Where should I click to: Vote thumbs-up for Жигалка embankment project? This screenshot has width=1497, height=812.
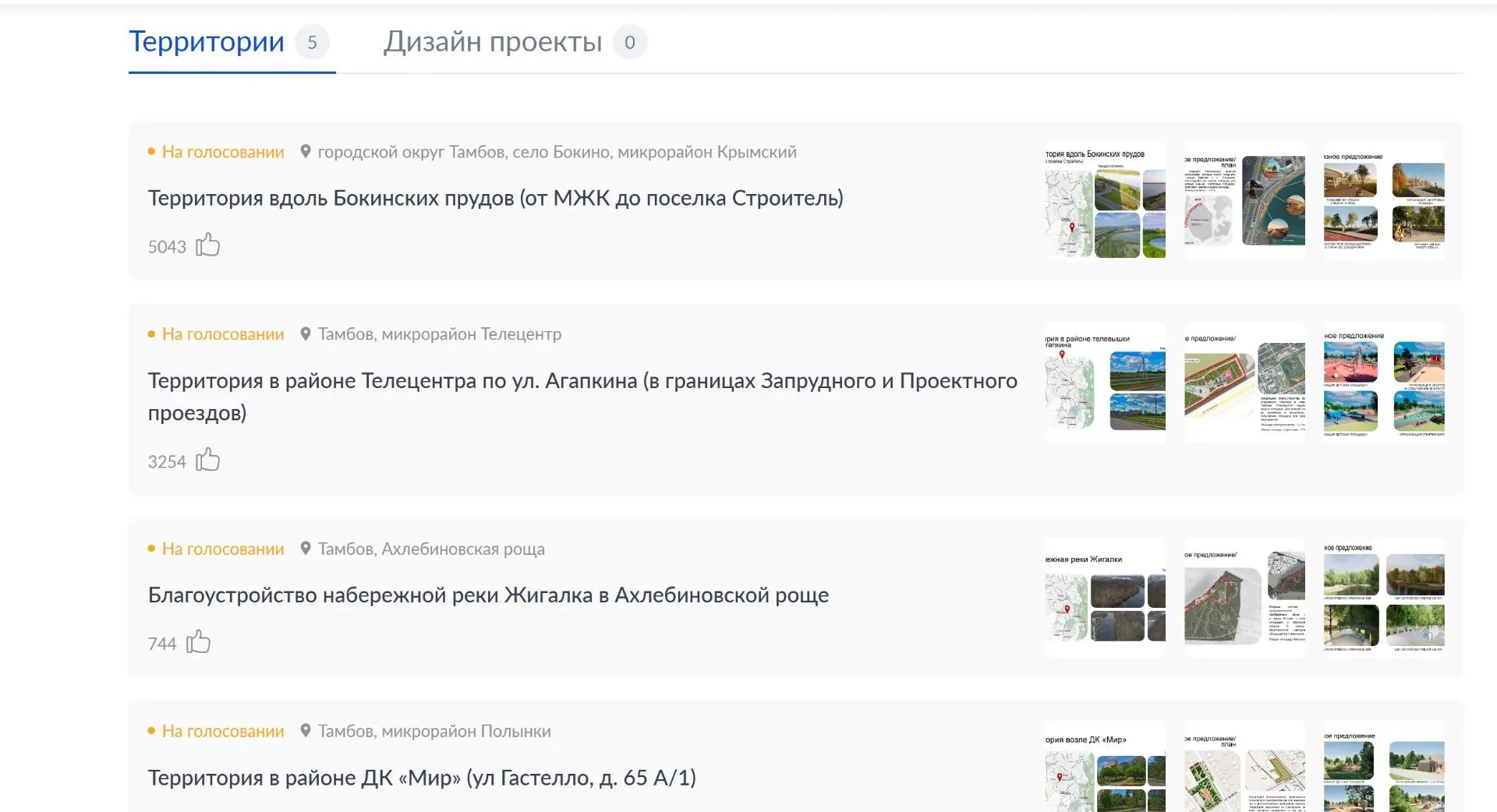[x=198, y=642]
